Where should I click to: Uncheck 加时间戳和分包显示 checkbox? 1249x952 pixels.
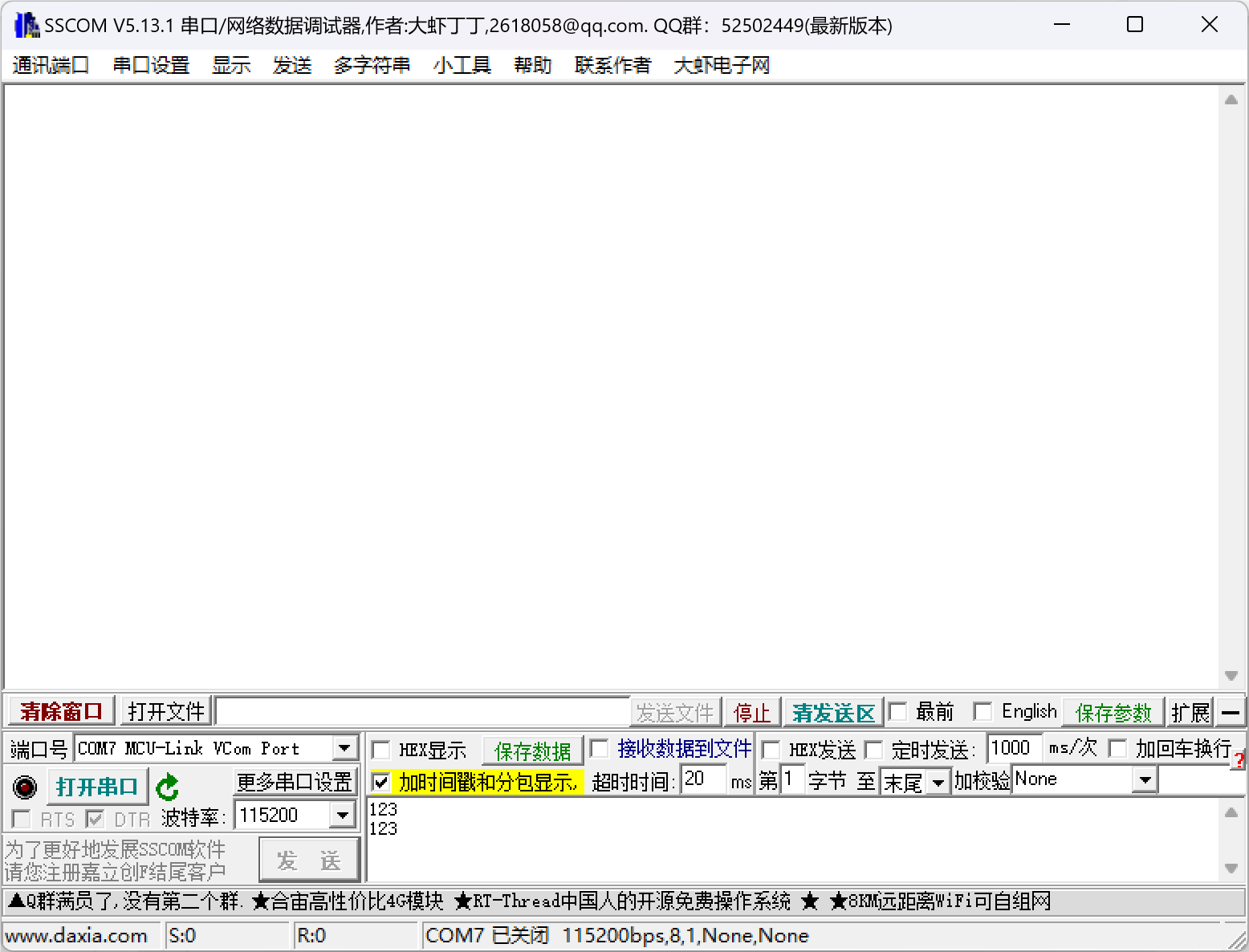pyautogui.click(x=381, y=781)
